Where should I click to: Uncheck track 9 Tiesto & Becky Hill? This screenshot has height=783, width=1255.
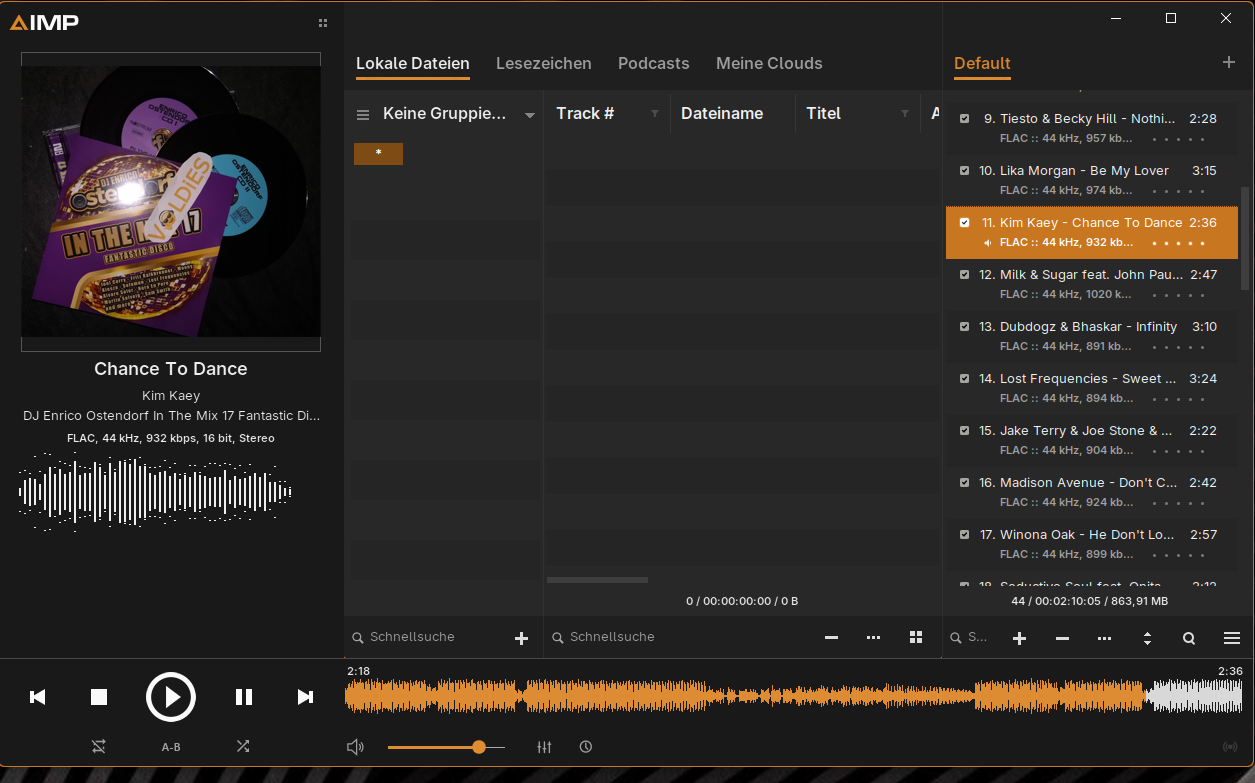964,118
